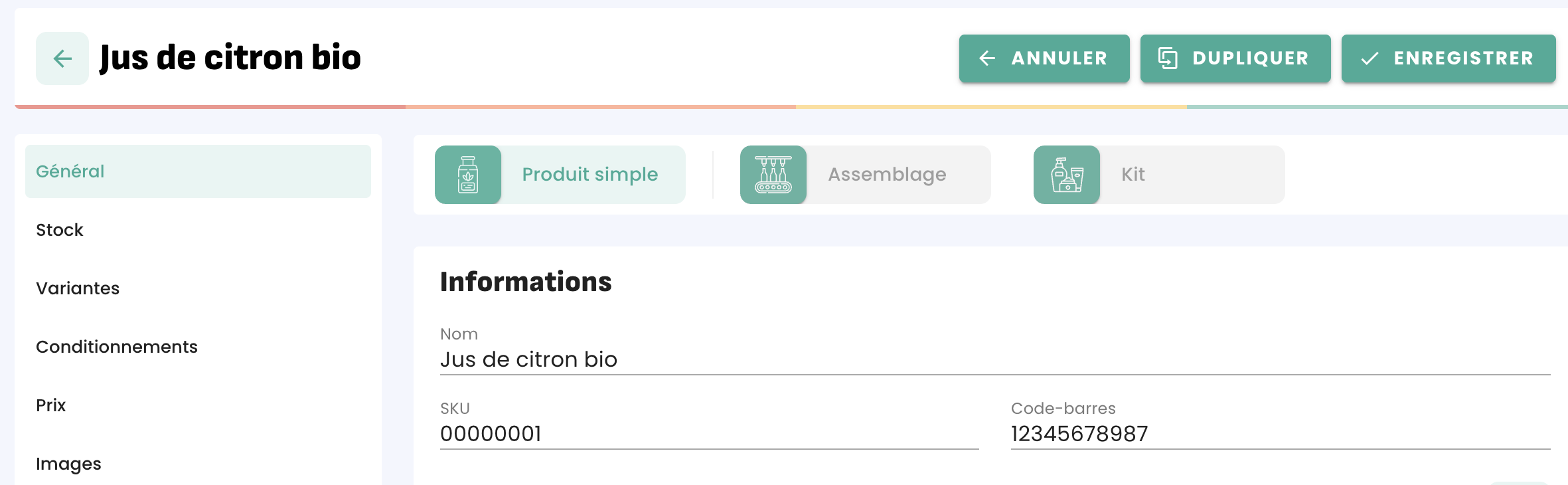The height and width of the screenshot is (485, 1568).
Task: Click the arrow icon on Annuler
Action: pyautogui.click(x=987, y=58)
